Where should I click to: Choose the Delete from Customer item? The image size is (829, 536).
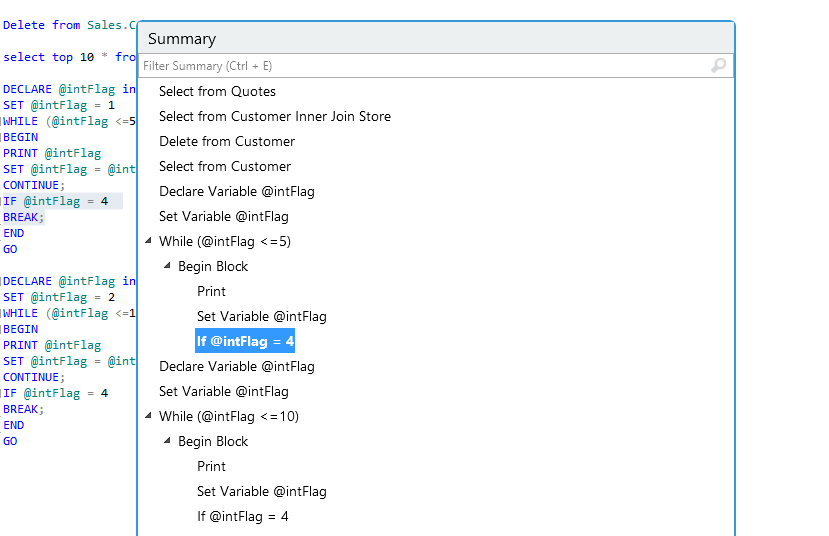[227, 141]
